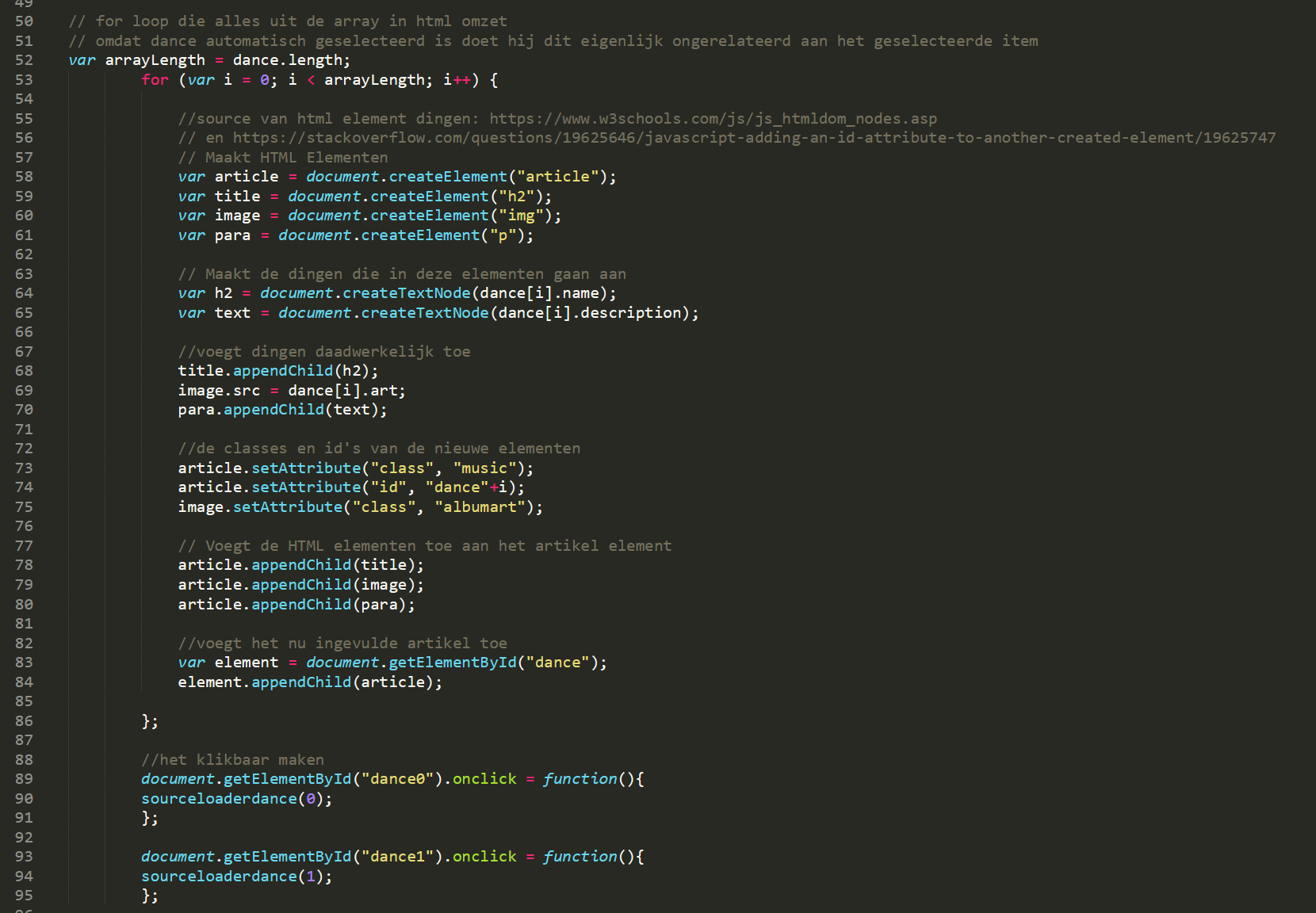Click line number 52 in the gutter

[x=24, y=60]
